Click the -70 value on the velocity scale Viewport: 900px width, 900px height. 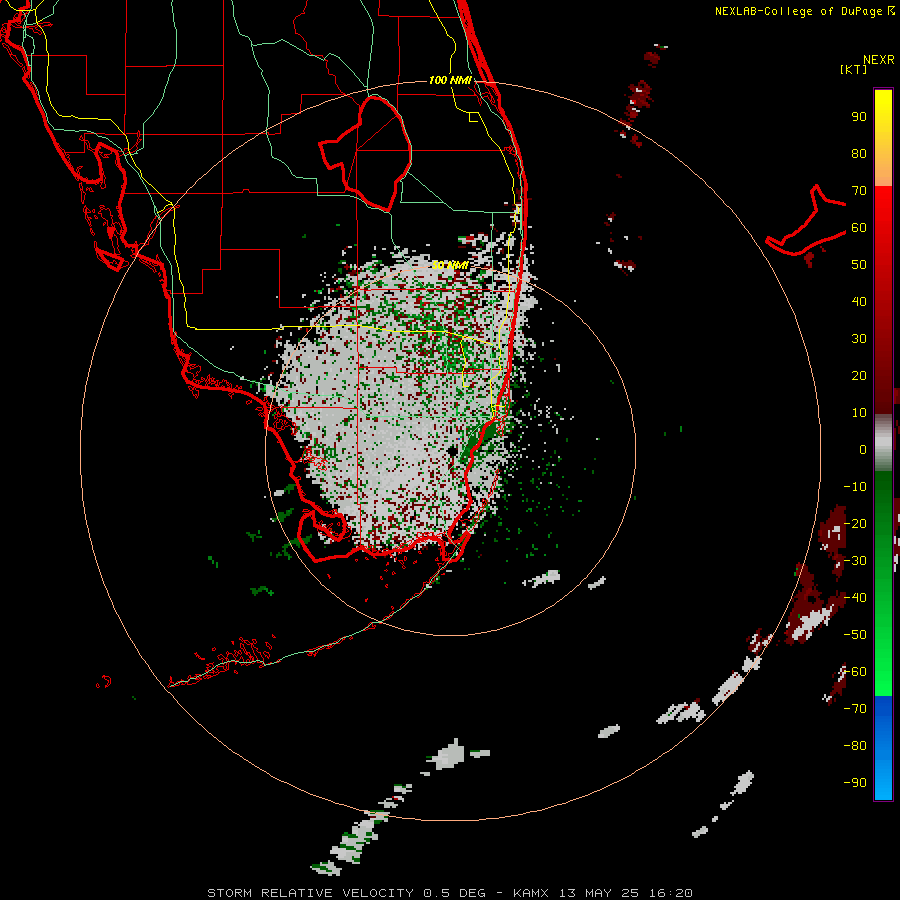[x=855, y=709]
